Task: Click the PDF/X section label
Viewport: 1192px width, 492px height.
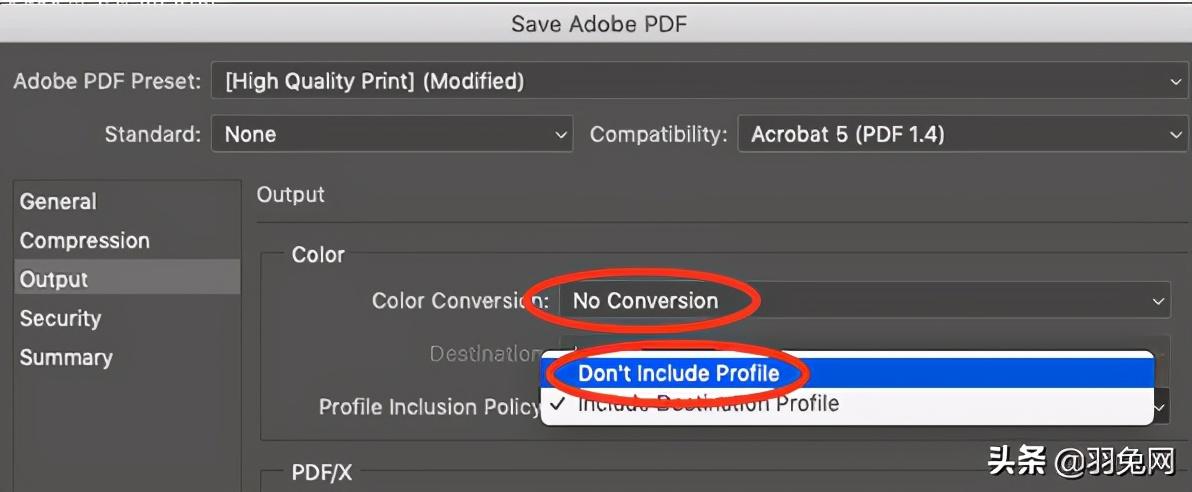Action: 321,470
